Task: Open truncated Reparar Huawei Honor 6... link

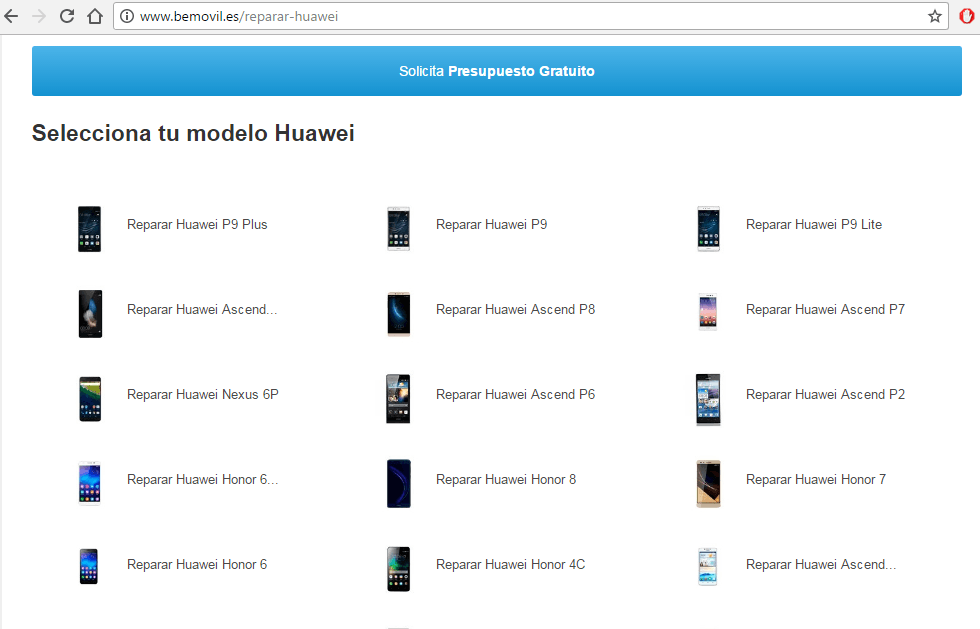Action: pos(202,480)
